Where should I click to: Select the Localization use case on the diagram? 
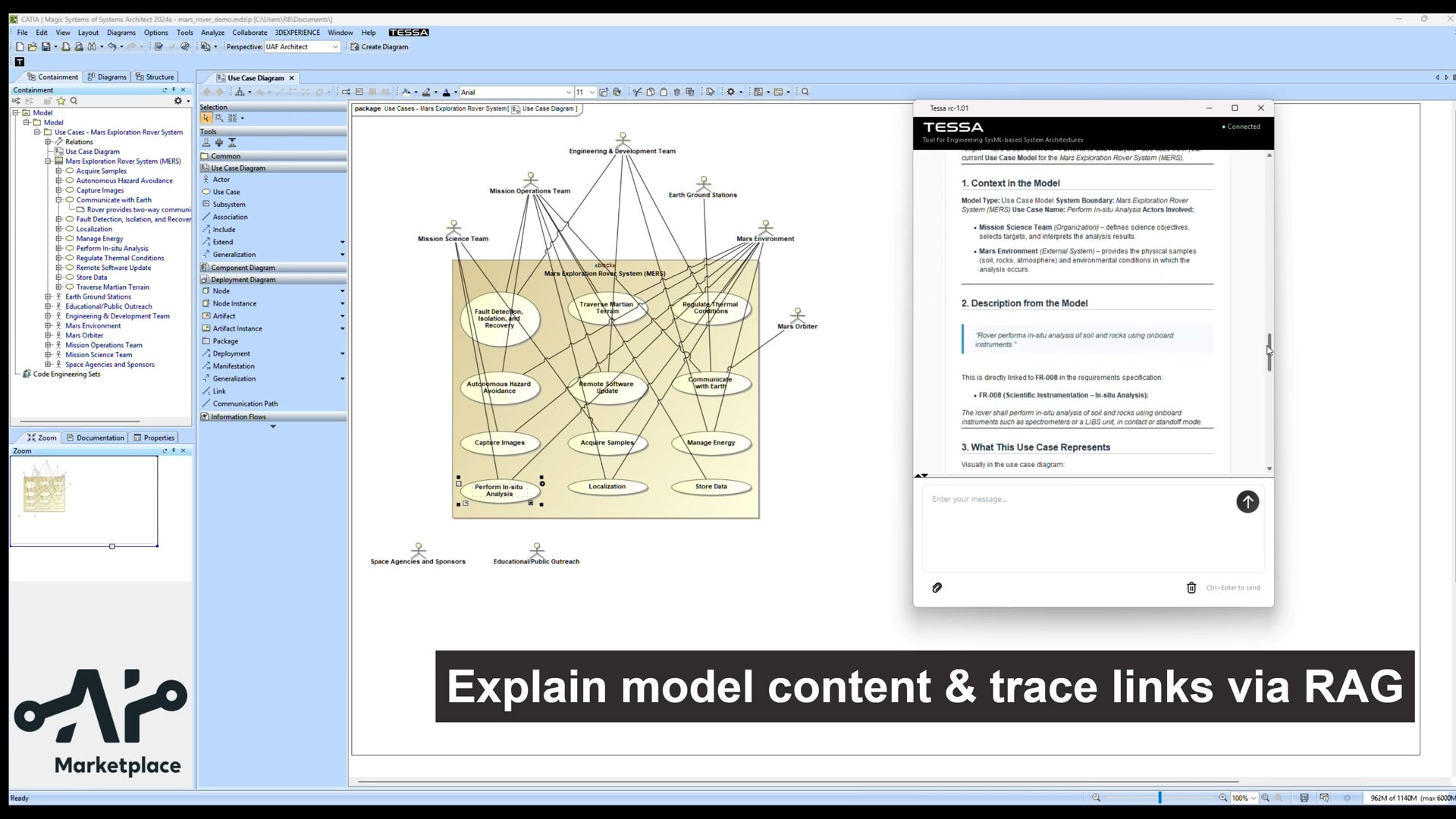coord(607,487)
